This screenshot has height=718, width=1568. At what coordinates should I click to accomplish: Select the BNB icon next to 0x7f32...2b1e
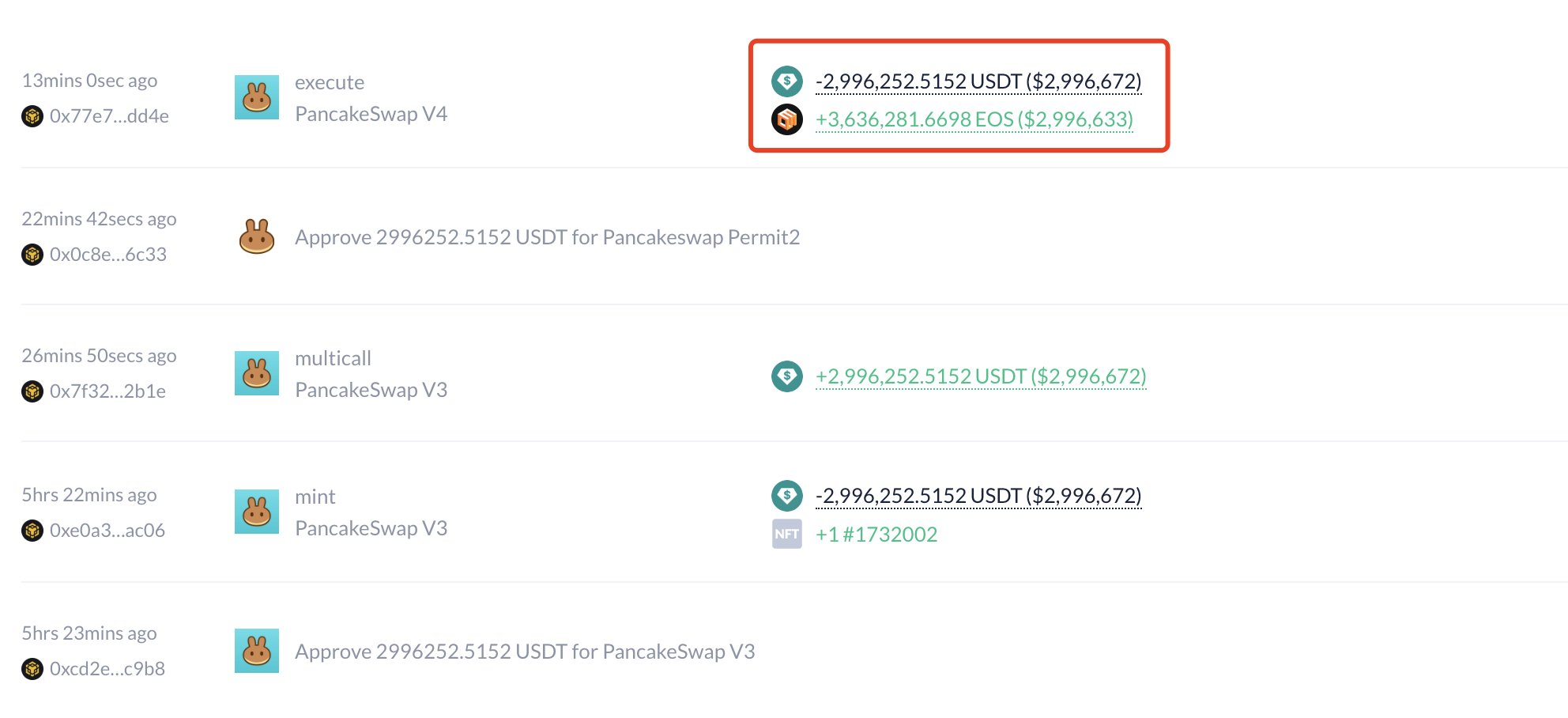point(32,391)
